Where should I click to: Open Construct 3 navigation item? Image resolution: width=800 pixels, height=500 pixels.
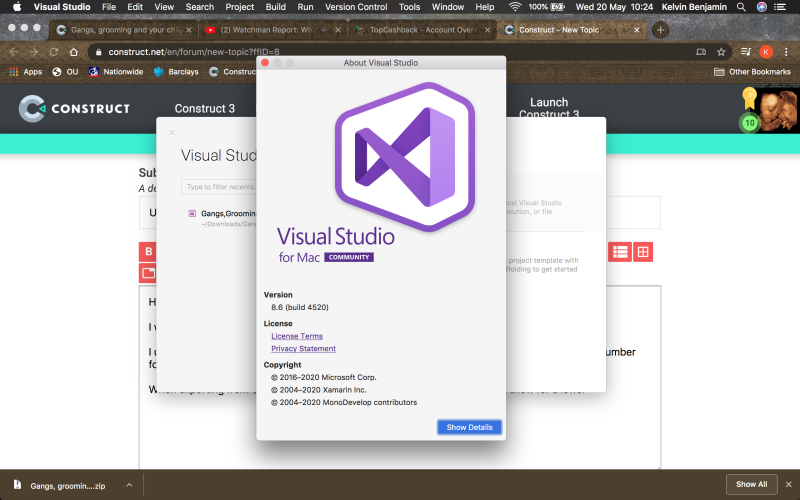[205, 109]
